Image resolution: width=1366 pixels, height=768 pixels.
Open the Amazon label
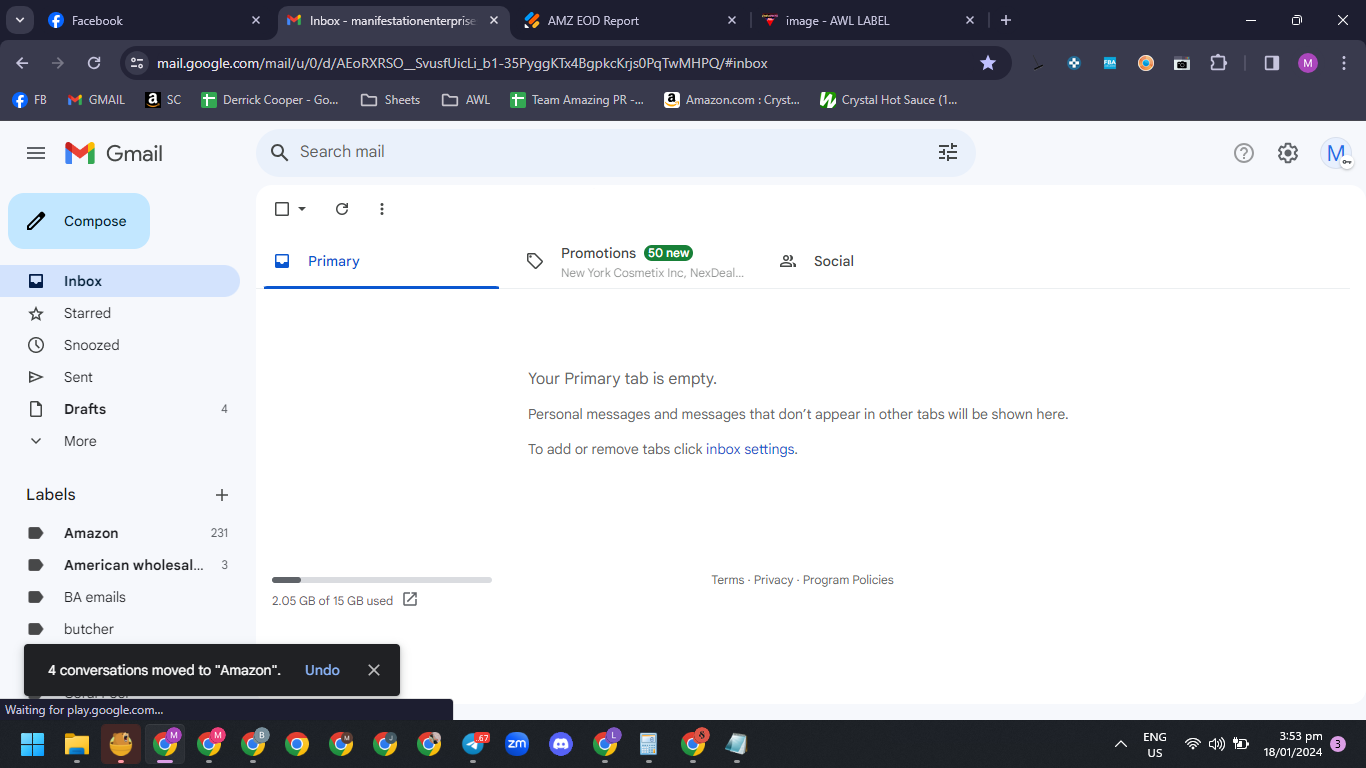coord(120,533)
